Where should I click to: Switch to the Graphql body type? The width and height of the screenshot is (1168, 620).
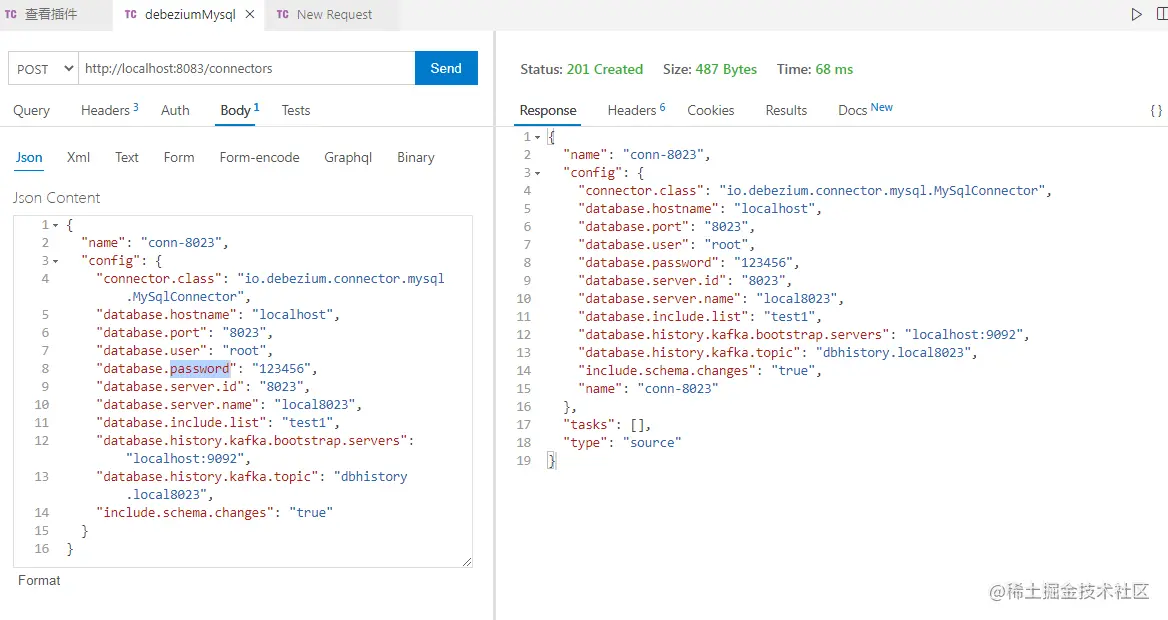(x=348, y=158)
